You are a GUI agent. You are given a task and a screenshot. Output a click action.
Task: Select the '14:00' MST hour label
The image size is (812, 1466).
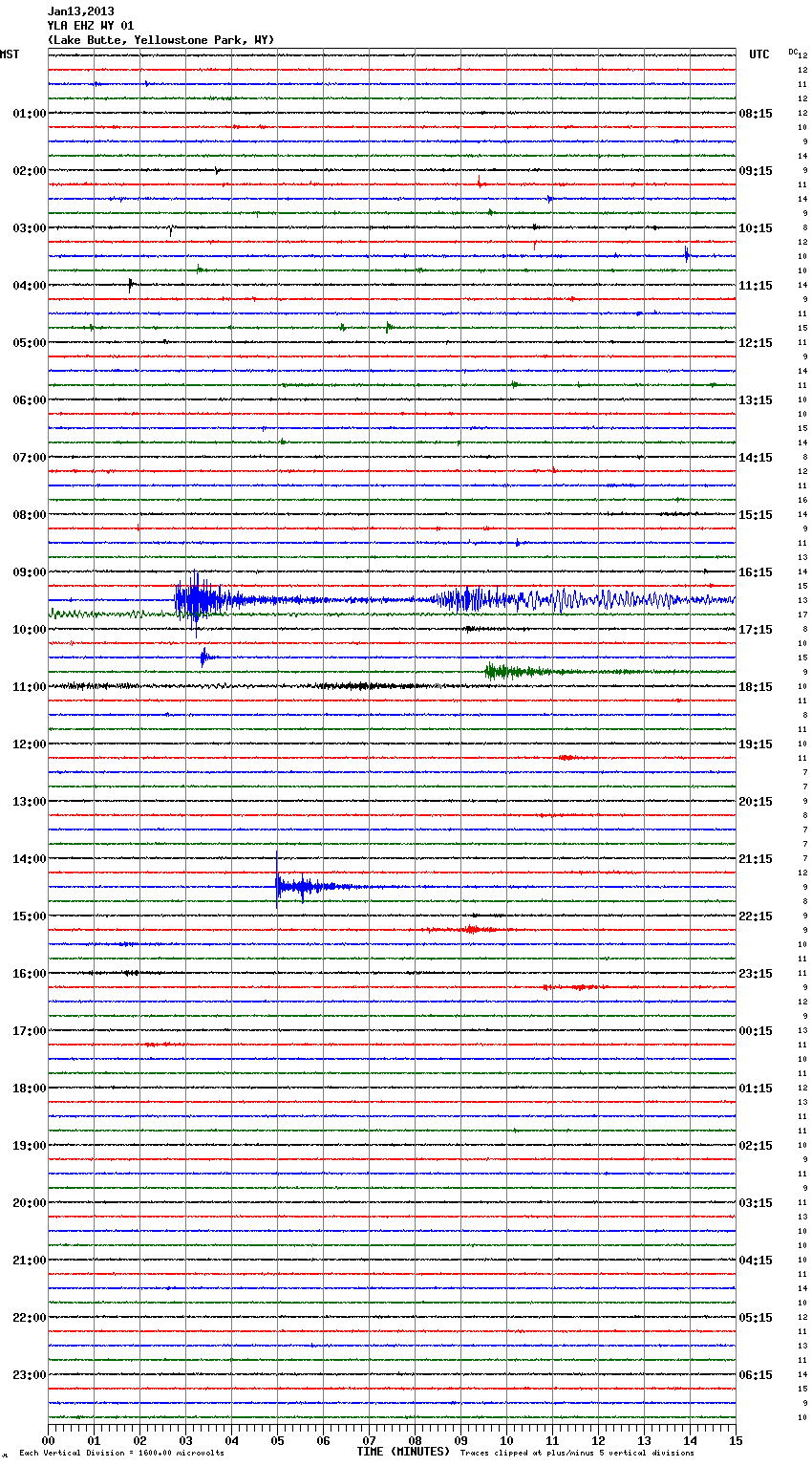click(30, 859)
